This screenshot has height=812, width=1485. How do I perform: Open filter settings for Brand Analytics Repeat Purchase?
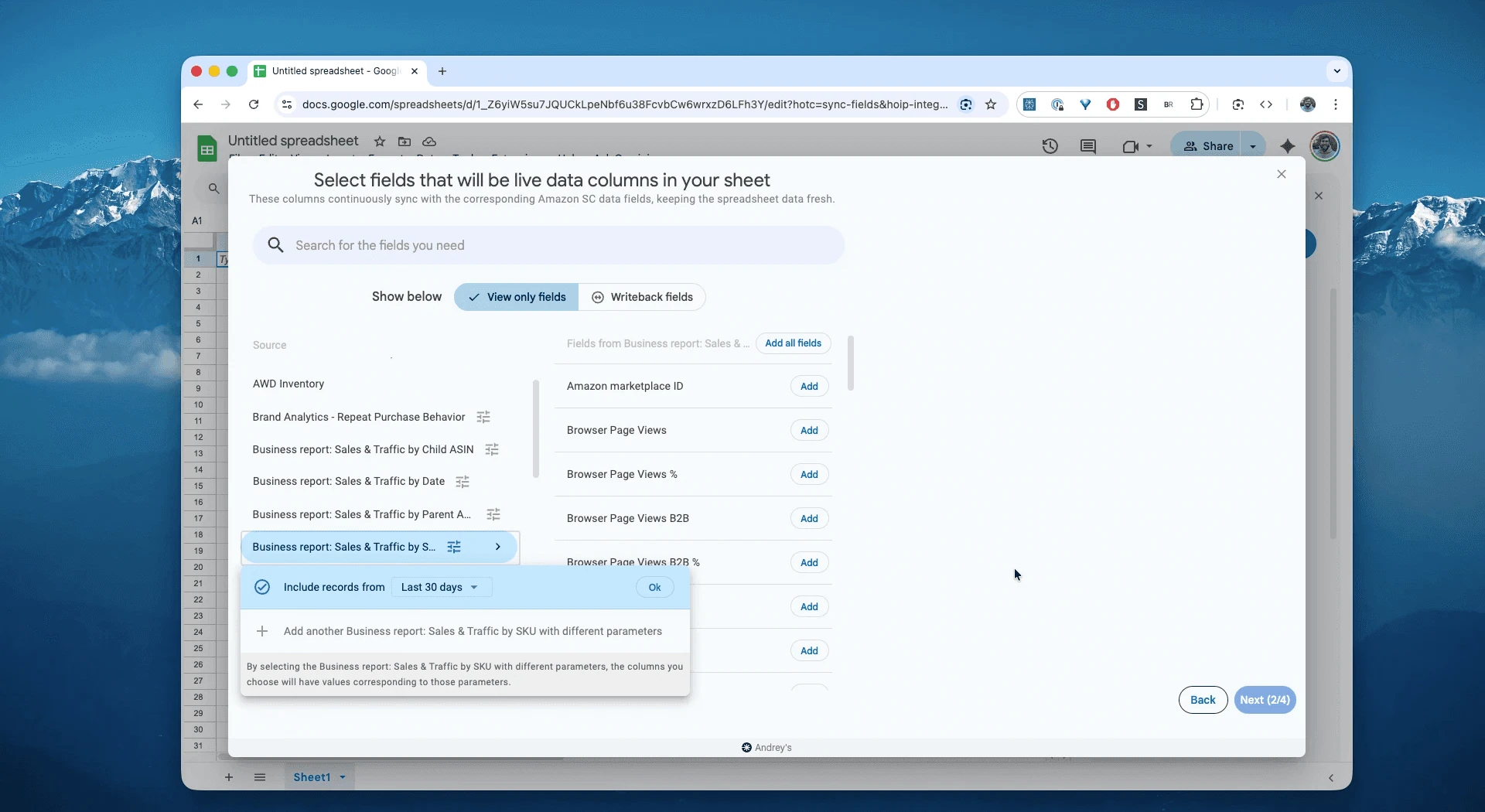[483, 418]
